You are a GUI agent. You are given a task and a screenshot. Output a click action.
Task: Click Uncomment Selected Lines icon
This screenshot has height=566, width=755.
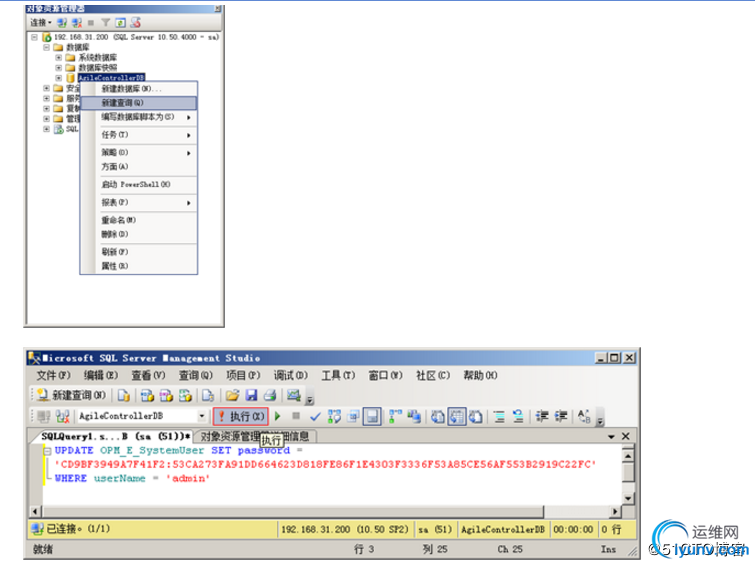pyautogui.click(x=518, y=416)
